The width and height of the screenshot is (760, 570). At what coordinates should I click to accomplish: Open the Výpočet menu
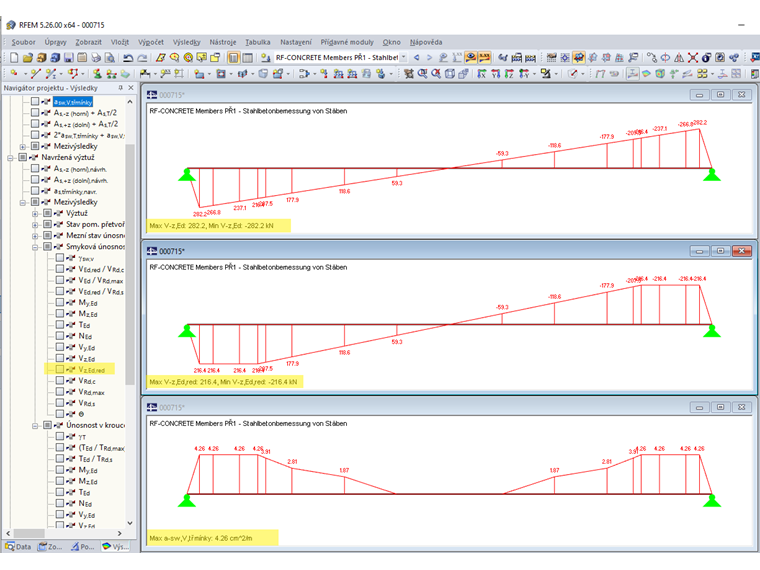pyautogui.click(x=151, y=42)
